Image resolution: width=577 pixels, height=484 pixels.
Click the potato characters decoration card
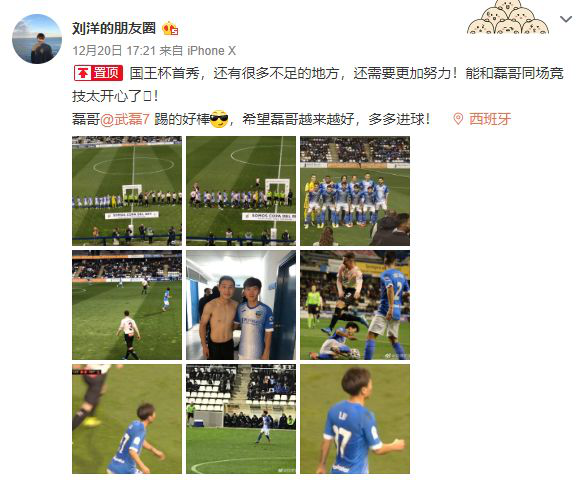(x=508, y=17)
